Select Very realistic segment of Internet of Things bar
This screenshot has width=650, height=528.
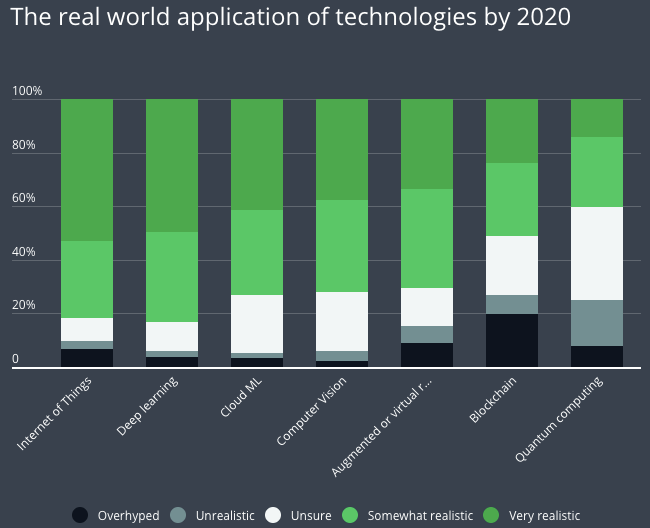[87, 170]
